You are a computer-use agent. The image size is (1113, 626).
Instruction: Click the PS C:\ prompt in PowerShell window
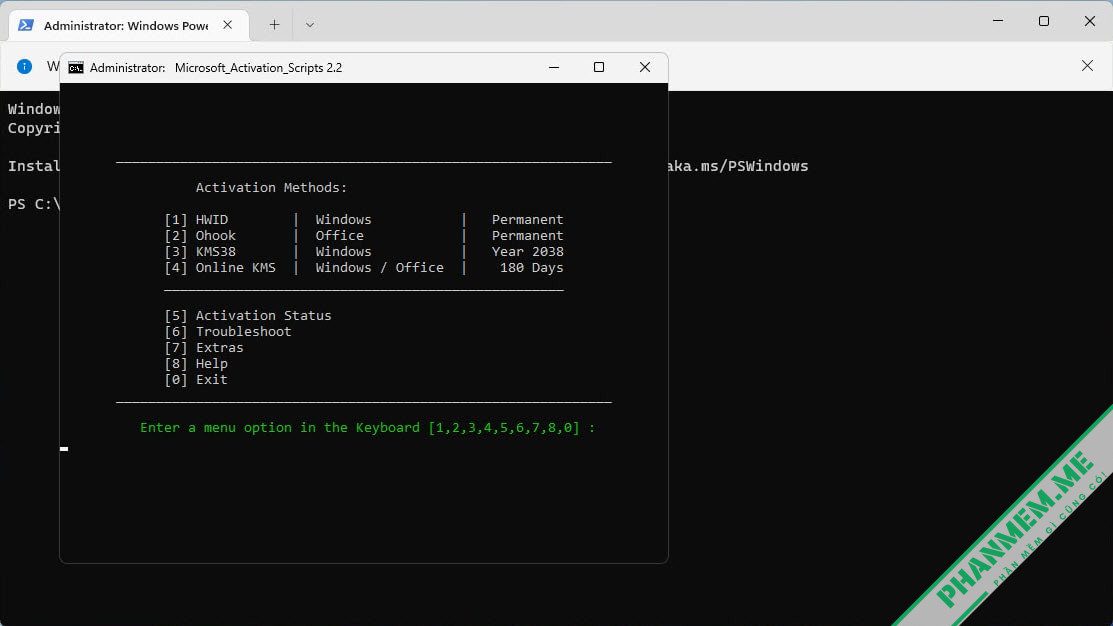pyautogui.click(x=34, y=204)
